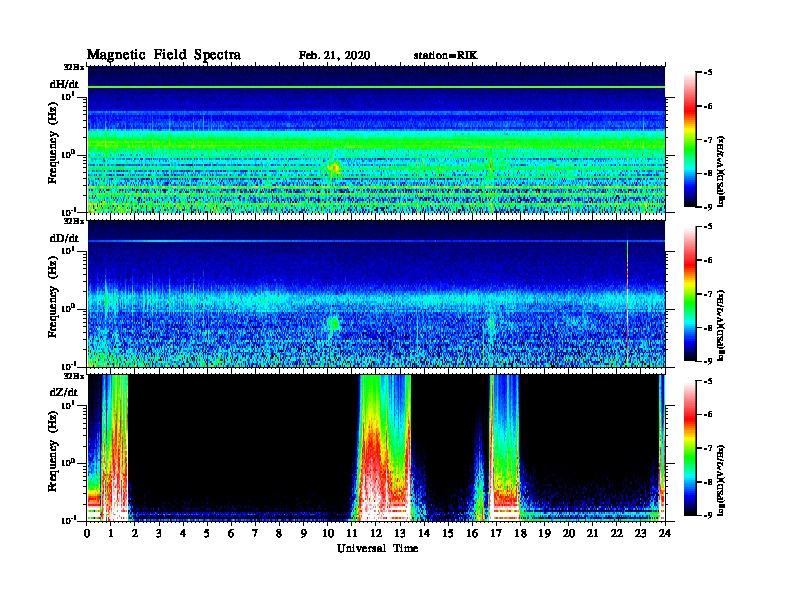Screen dimensions: 792x612
Task: Click the hour 16 tick label
Action: 472,533
